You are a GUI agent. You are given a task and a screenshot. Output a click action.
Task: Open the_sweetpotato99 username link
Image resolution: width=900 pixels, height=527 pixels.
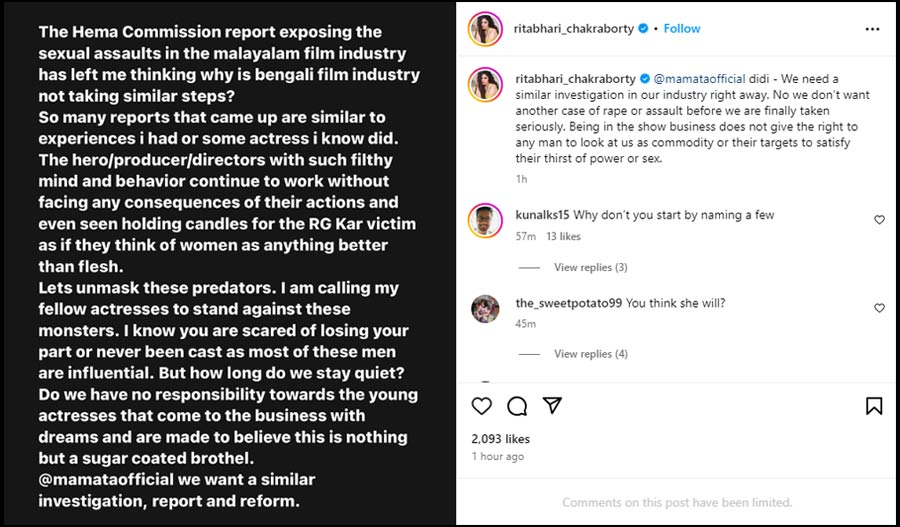[568, 303]
